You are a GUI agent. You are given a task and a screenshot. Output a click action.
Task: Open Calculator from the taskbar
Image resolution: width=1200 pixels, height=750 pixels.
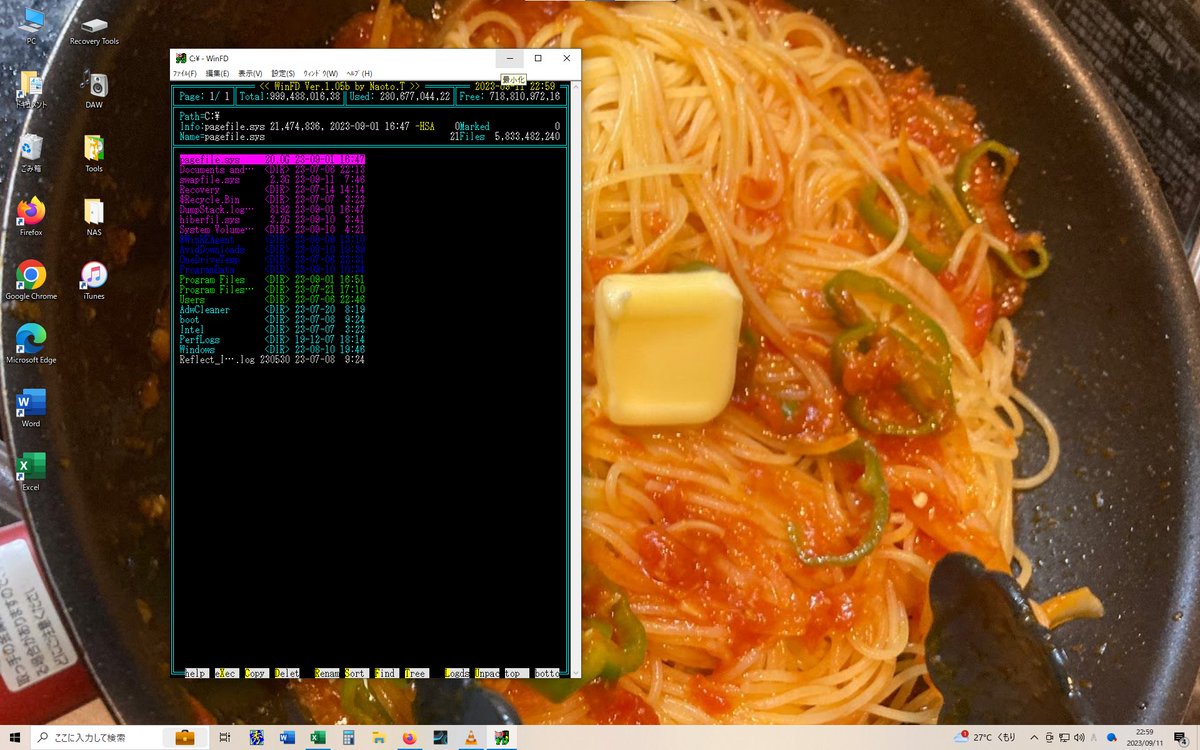point(348,737)
